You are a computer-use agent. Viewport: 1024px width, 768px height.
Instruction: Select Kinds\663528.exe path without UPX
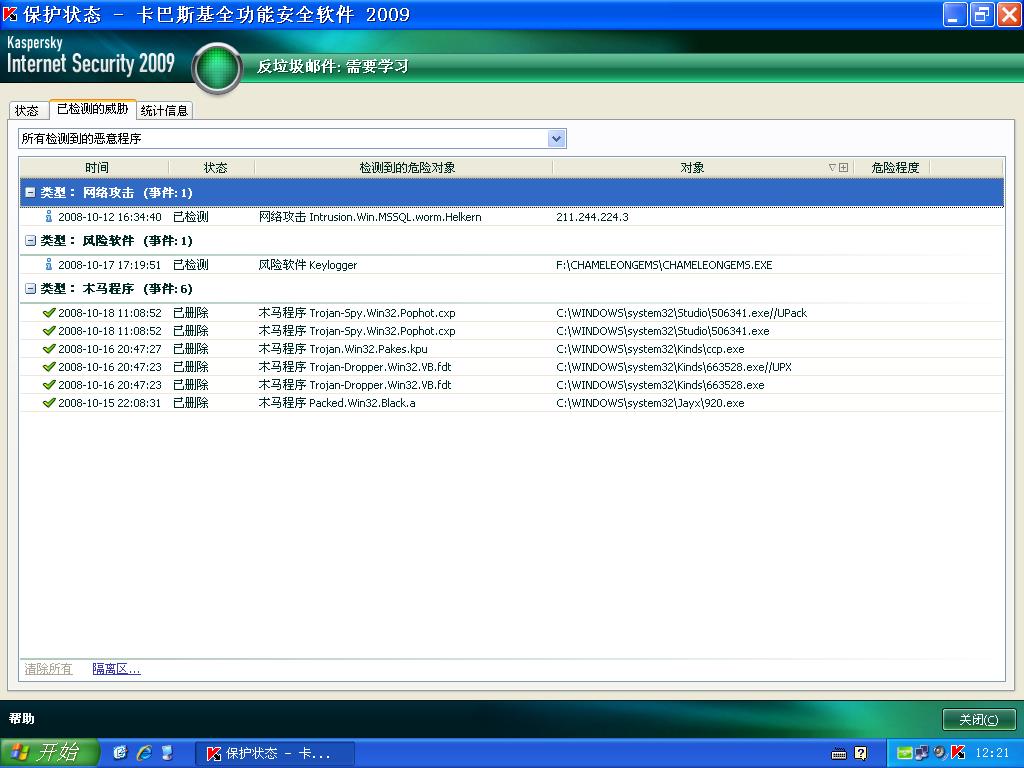coord(660,385)
